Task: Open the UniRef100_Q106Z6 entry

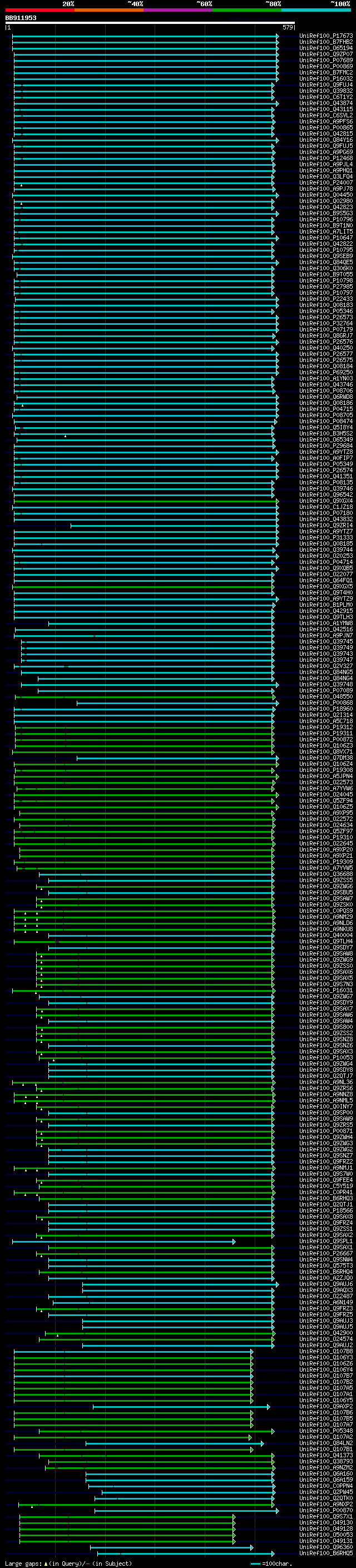Action: [325, 1363]
